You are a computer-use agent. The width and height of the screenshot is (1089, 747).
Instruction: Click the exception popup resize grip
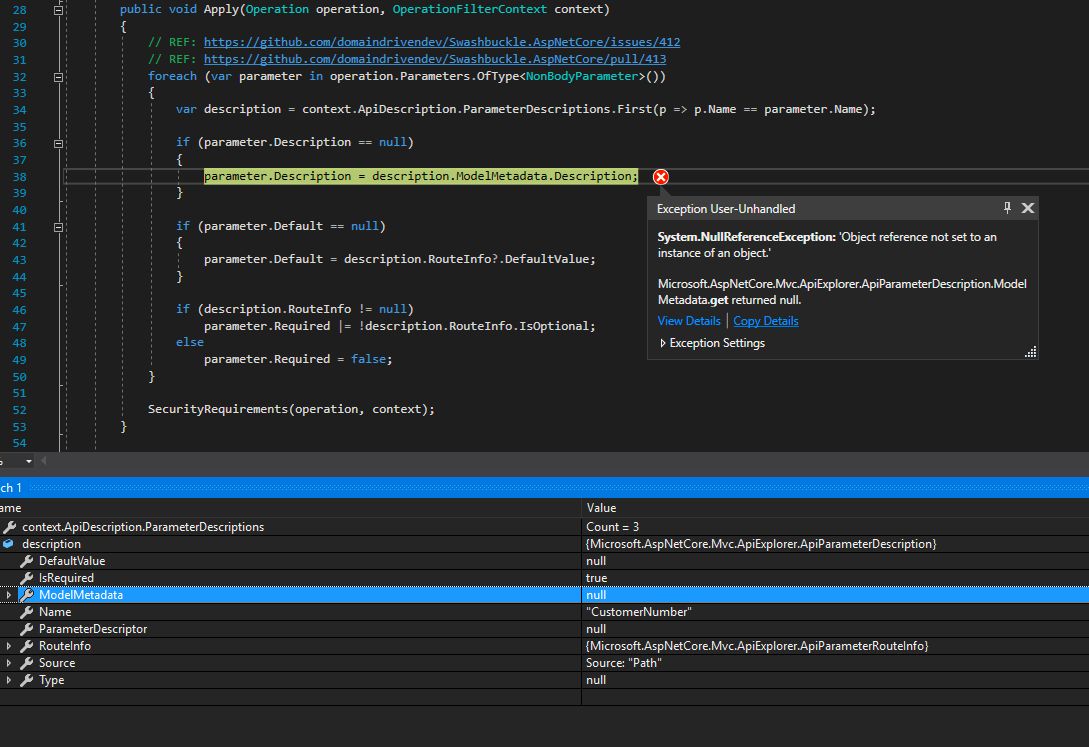[1031, 352]
